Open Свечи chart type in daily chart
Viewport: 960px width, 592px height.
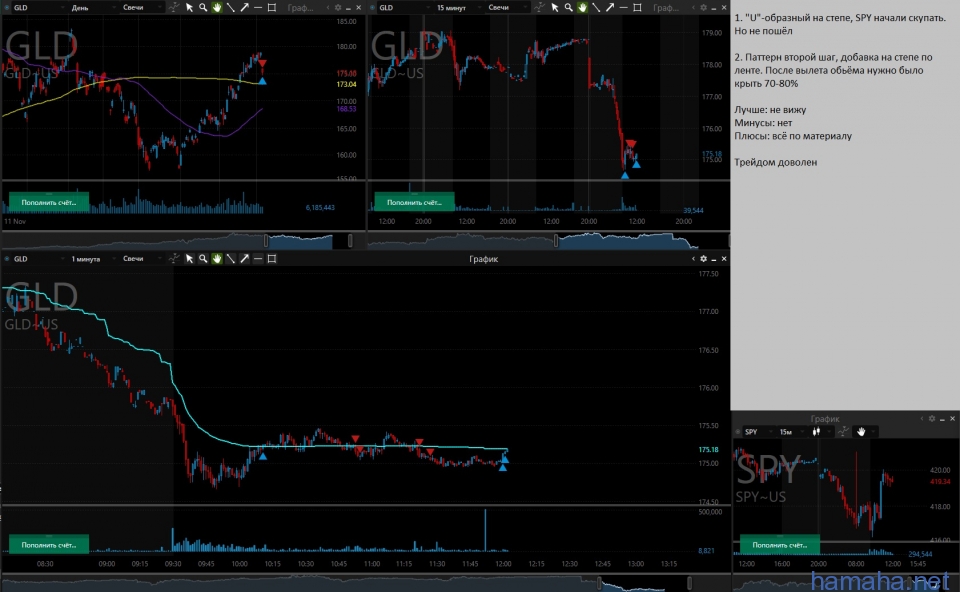click(141, 7)
